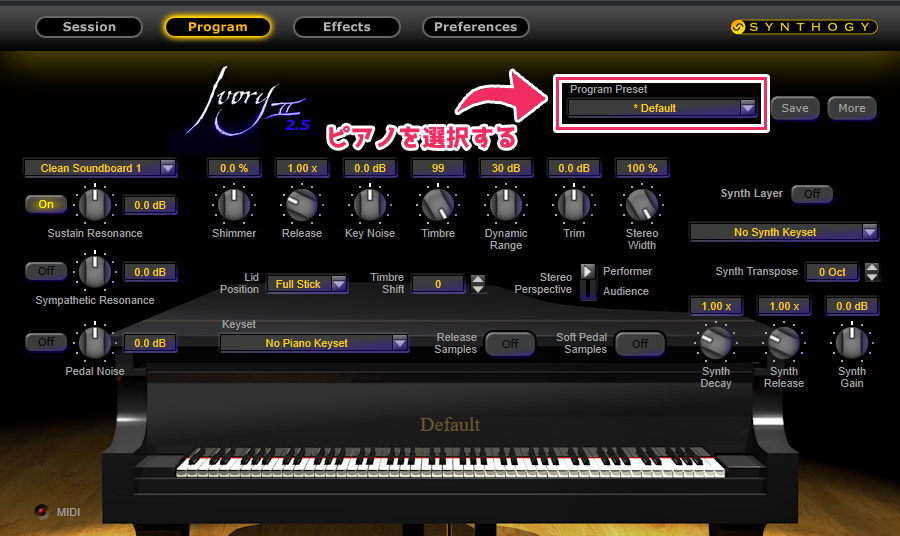
Task: Click the Save preset button
Action: point(794,108)
